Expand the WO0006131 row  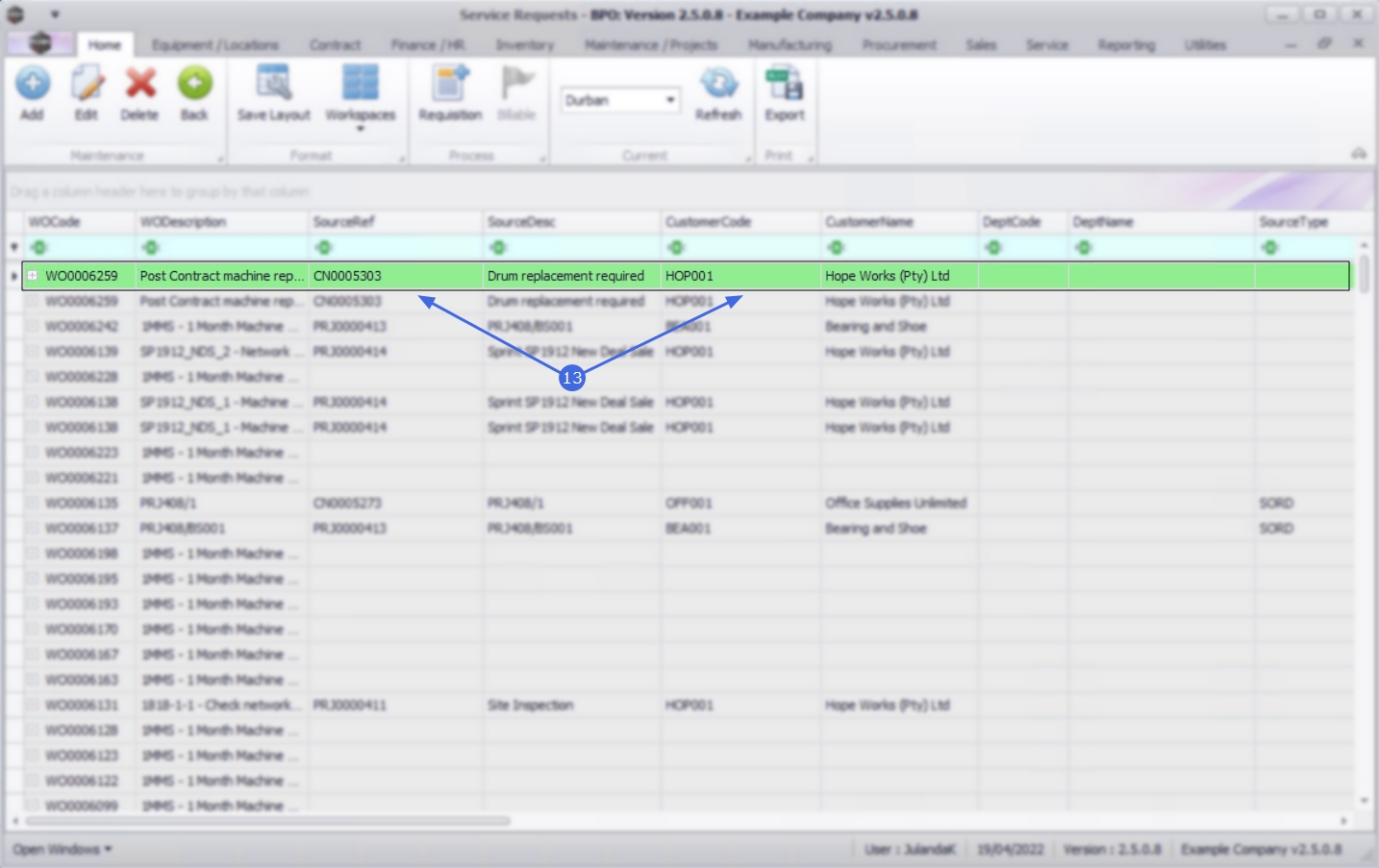point(32,705)
